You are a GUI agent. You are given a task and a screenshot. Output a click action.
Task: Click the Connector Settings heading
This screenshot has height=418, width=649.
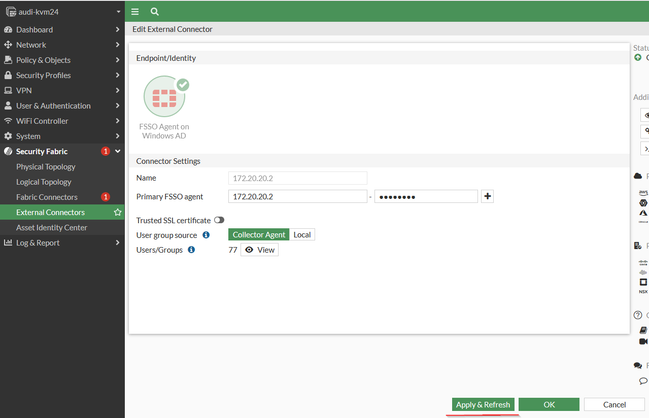[x=168, y=161]
